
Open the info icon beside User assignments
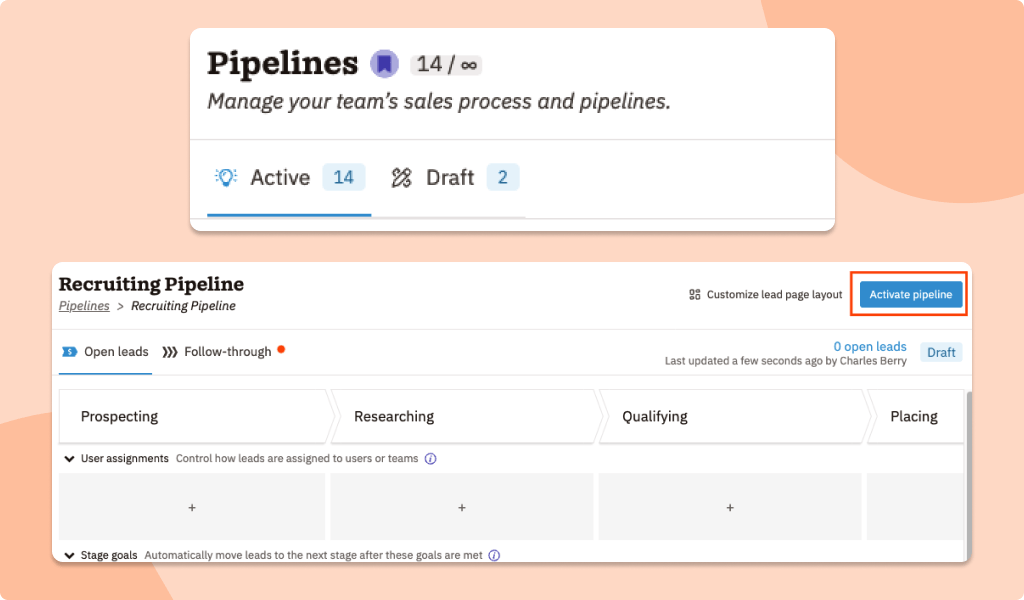pos(430,458)
